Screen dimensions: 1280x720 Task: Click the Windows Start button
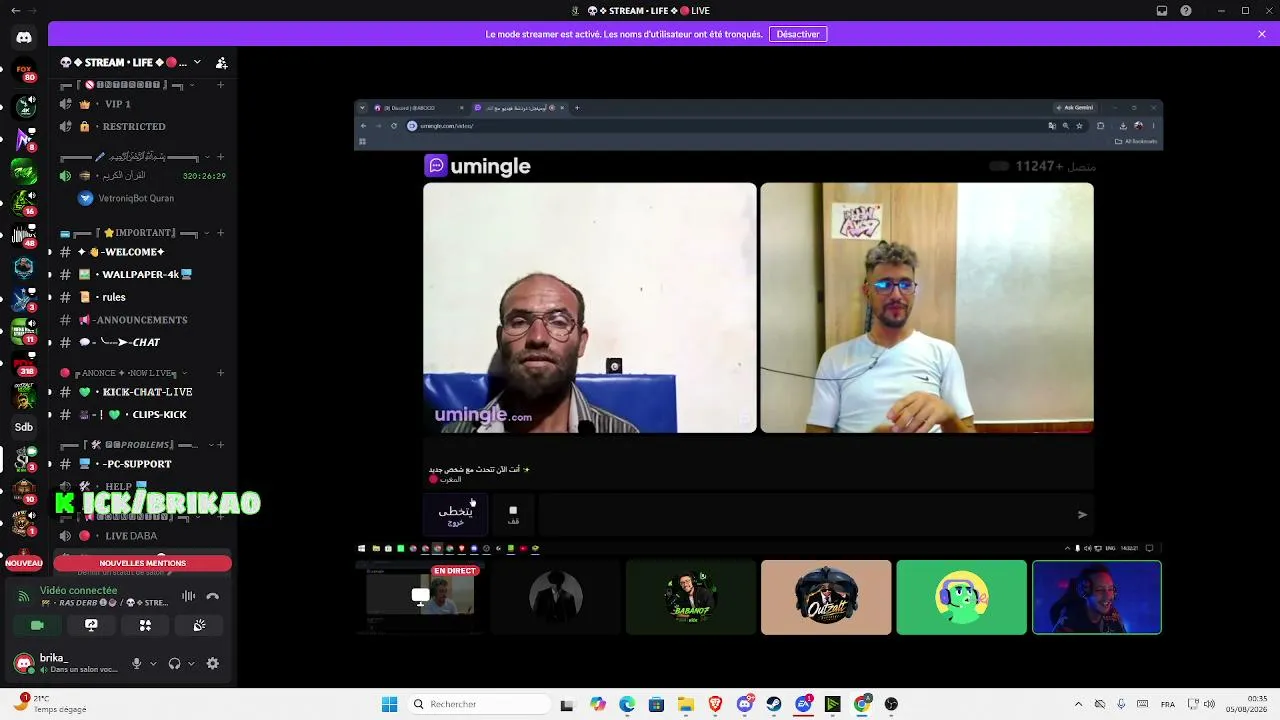coord(389,704)
